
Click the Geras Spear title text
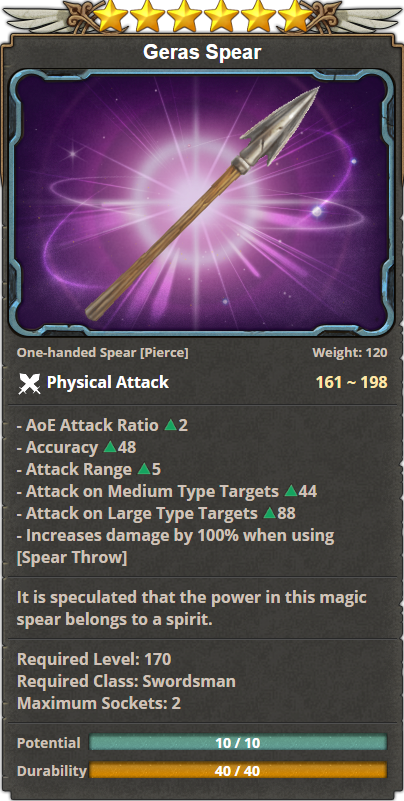coord(202,52)
